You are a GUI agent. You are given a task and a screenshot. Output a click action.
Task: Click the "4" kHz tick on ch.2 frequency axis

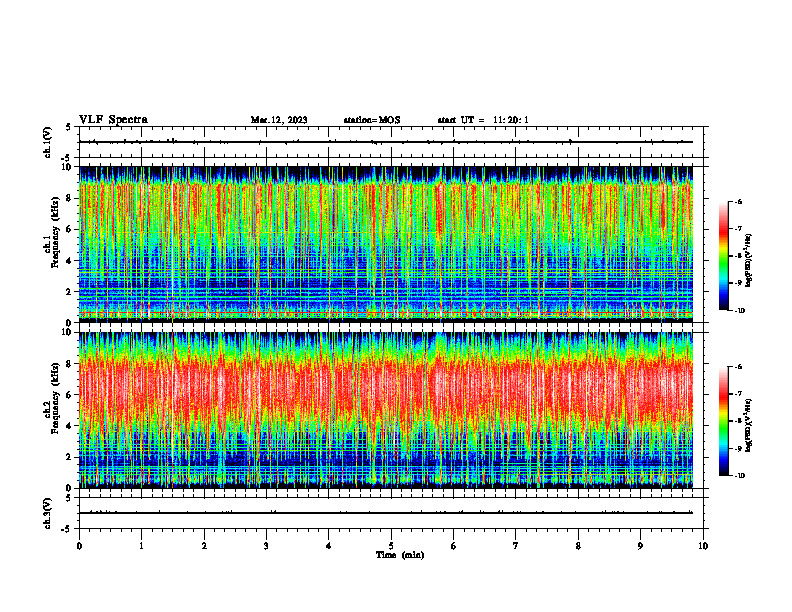coord(70,426)
